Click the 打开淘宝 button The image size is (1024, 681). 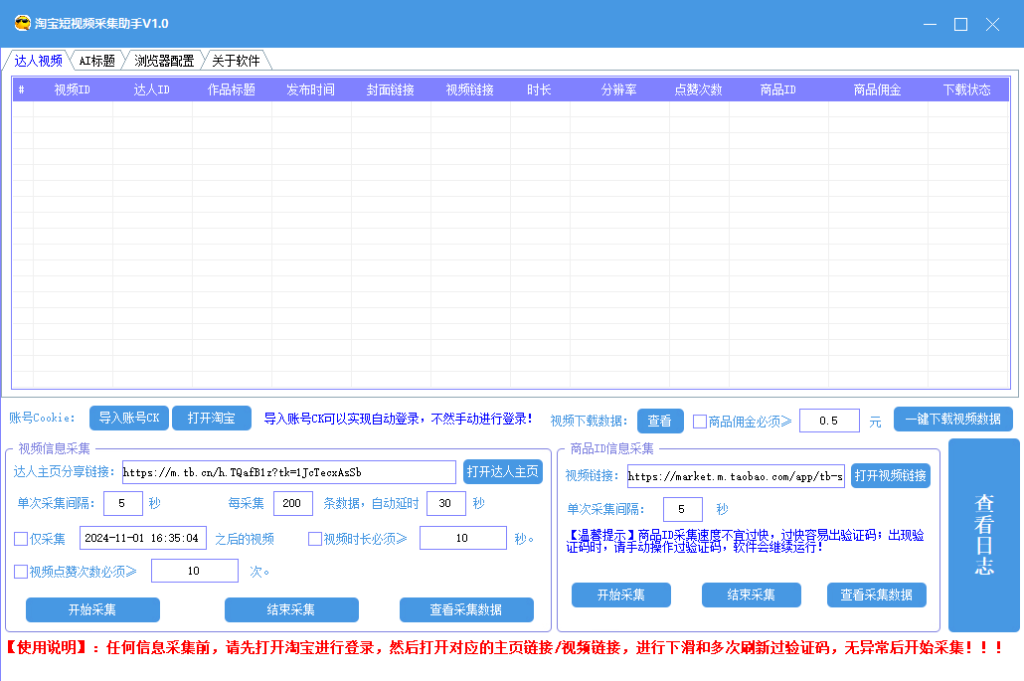tap(212, 418)
